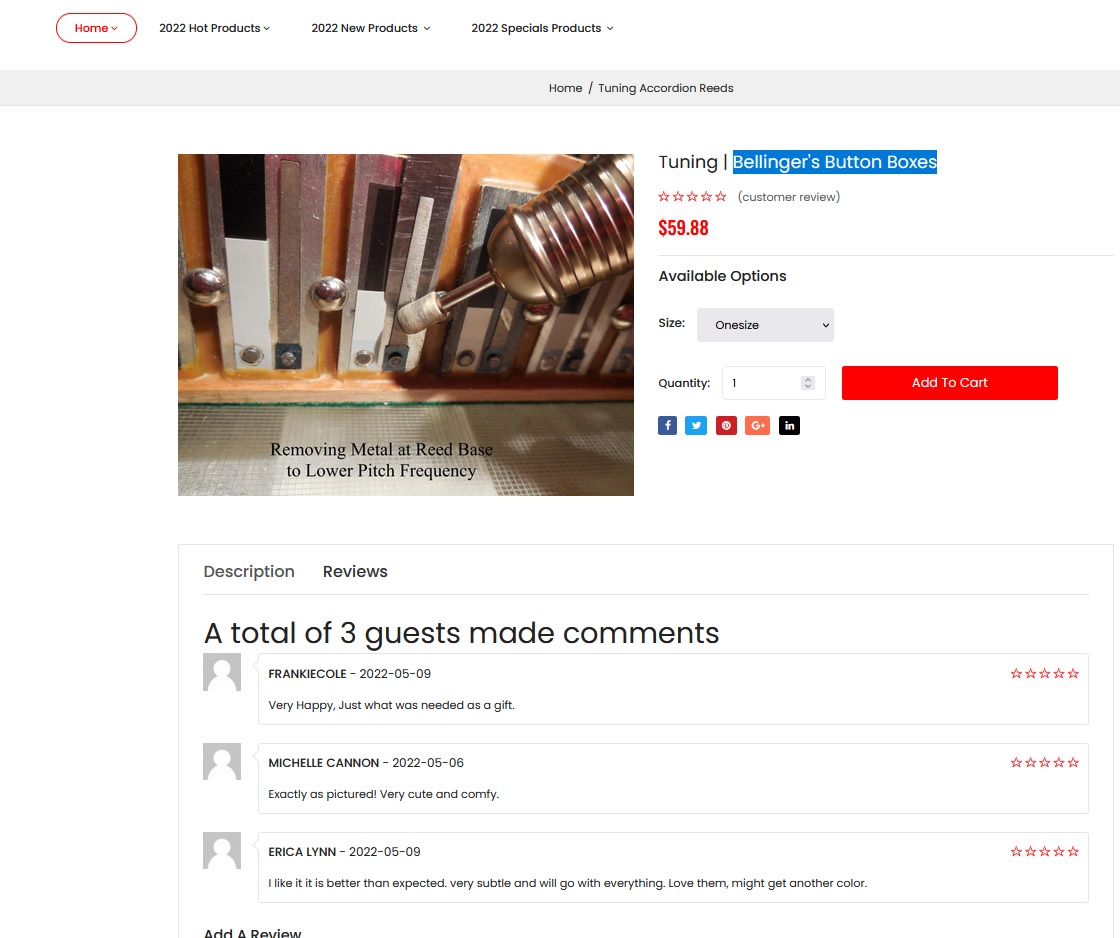
Task: Expand 2022 Specials Products menu
Action: pyautogui.click(x=542, y=28)
